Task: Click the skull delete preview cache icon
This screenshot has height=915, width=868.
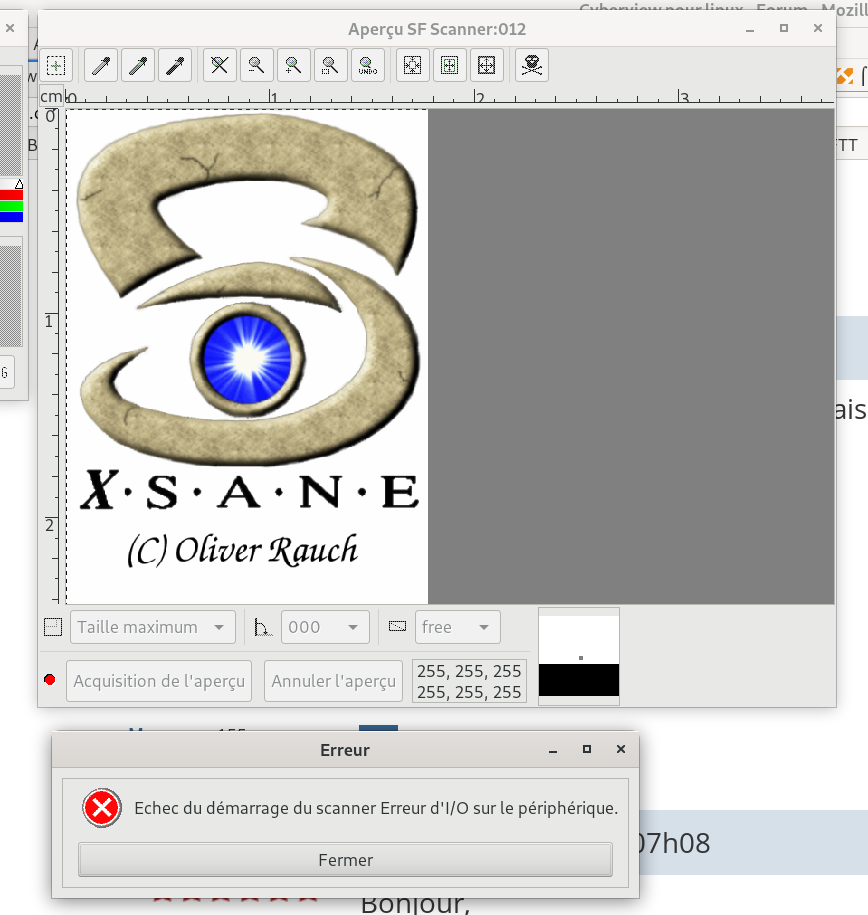Action: (x=532, y=65)
